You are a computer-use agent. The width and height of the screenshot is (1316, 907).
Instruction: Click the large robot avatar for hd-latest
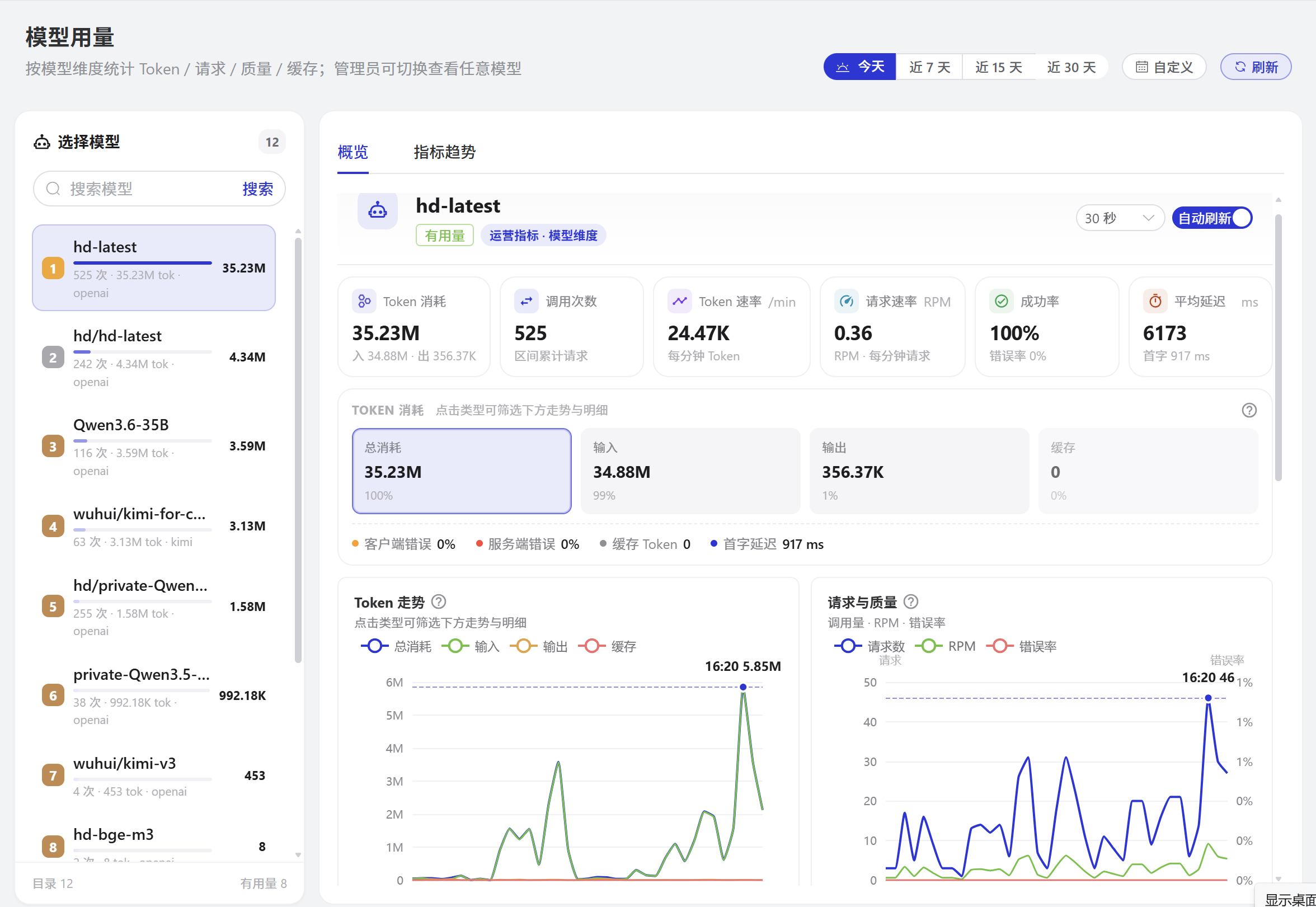[377, 210]
